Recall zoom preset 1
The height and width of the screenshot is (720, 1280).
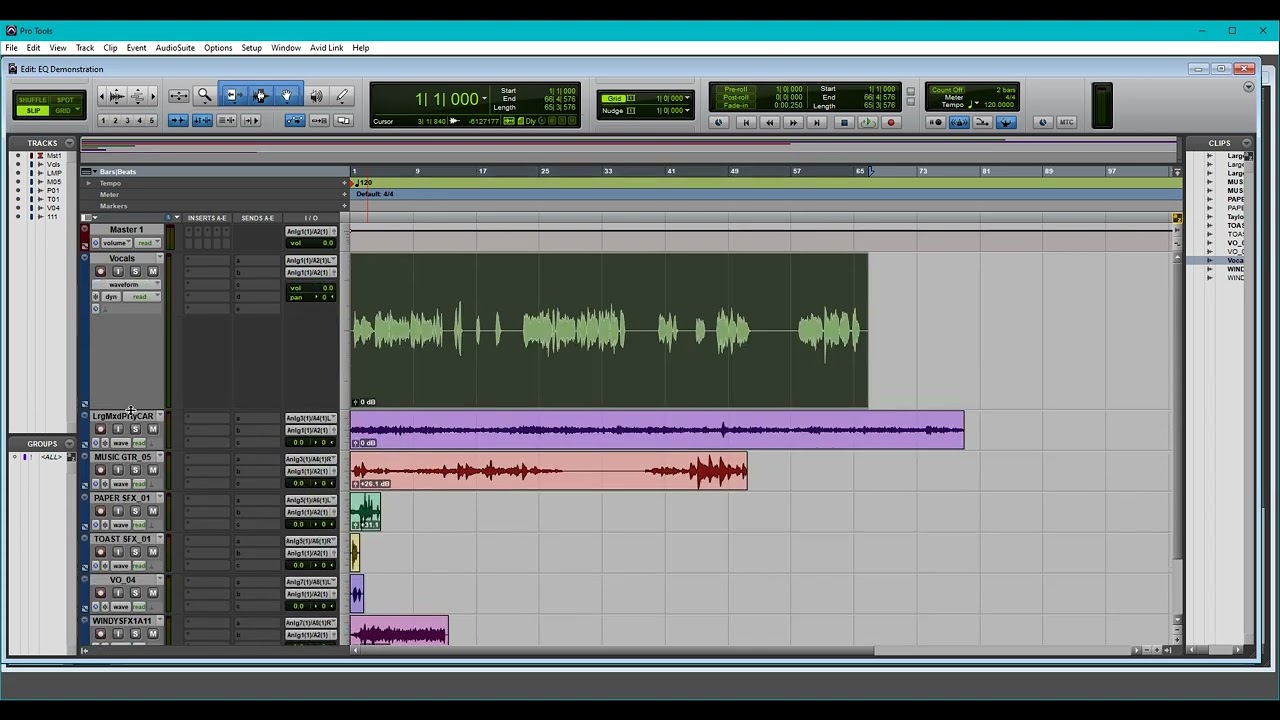coord(103,121)
